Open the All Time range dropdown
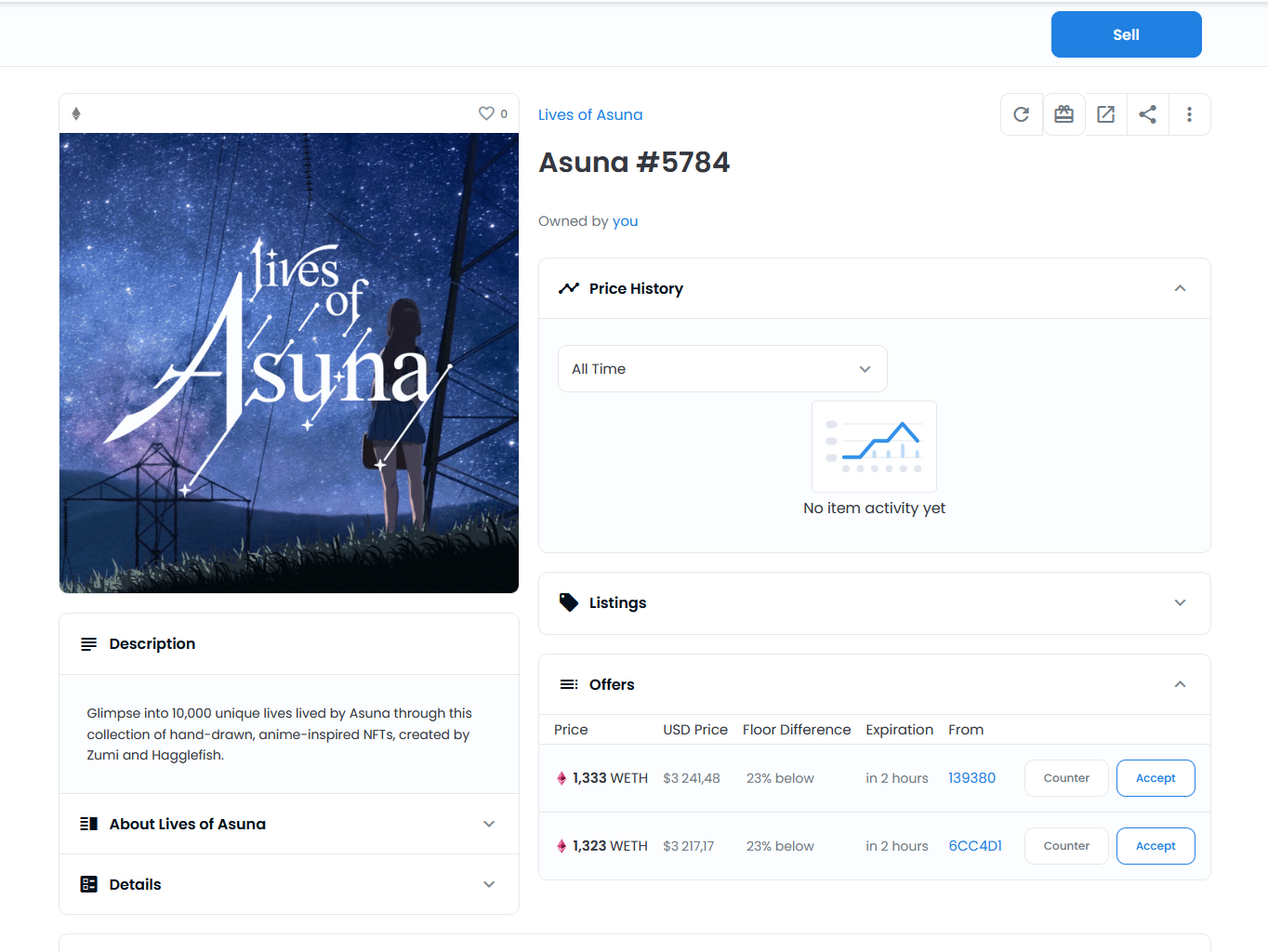Viewport: 1268px width, 952px height. pyautogui.click(x=722, y=369)
